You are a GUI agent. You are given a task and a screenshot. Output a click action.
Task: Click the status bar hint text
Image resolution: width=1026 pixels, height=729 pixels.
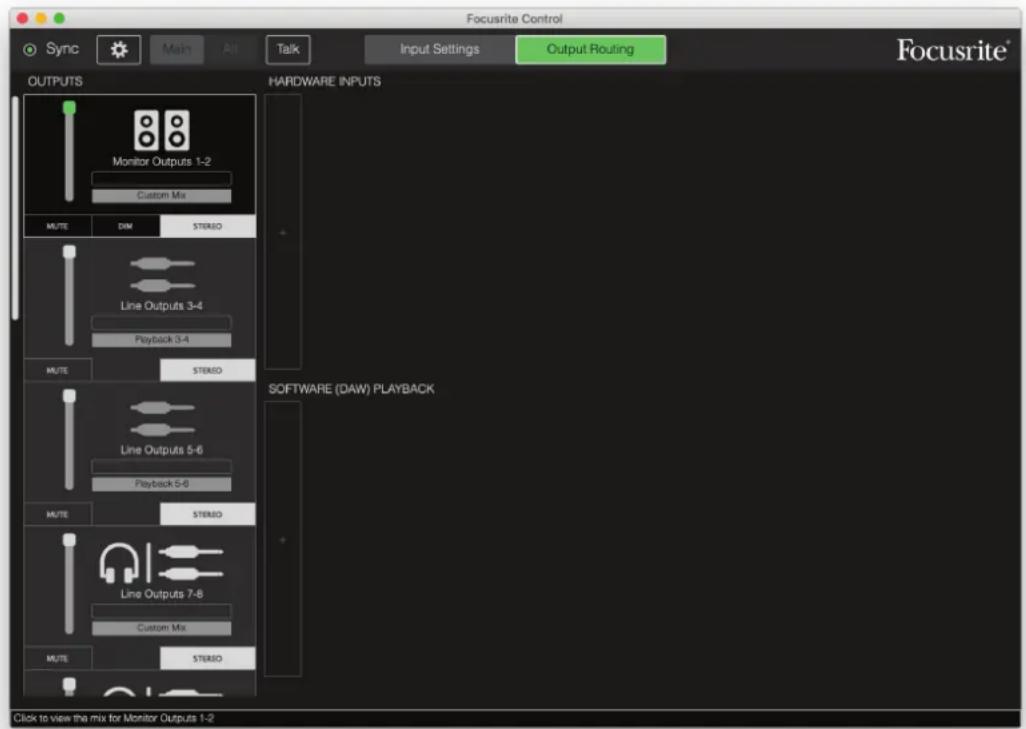coord(114,719)
